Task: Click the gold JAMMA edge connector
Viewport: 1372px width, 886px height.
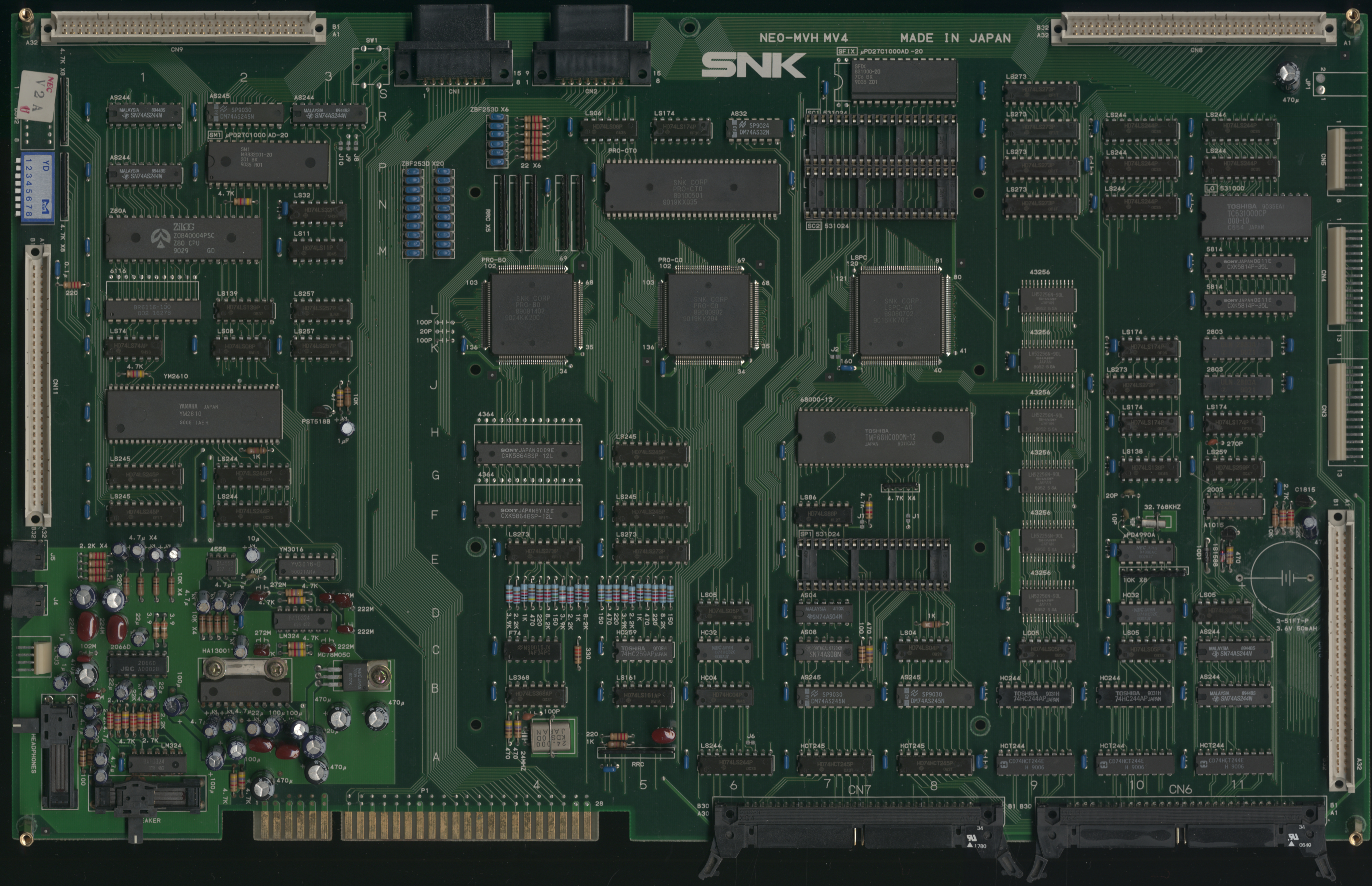Action: click(426, 825)
